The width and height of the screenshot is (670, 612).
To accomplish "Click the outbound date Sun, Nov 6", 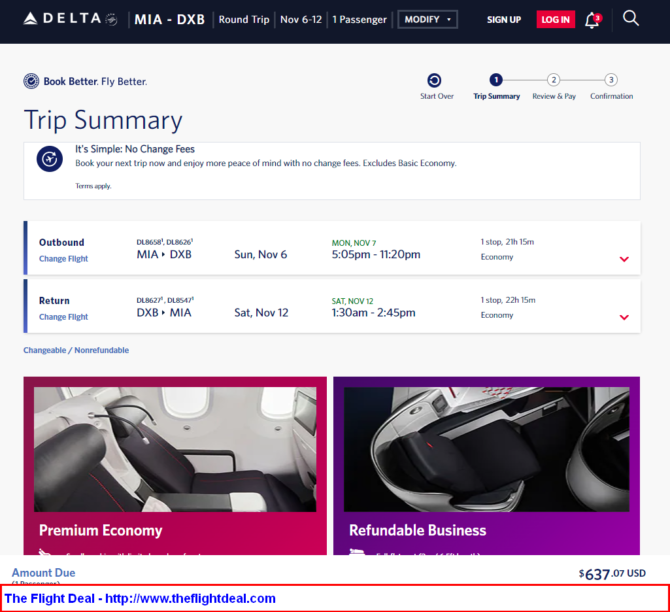I will [261, 255].
